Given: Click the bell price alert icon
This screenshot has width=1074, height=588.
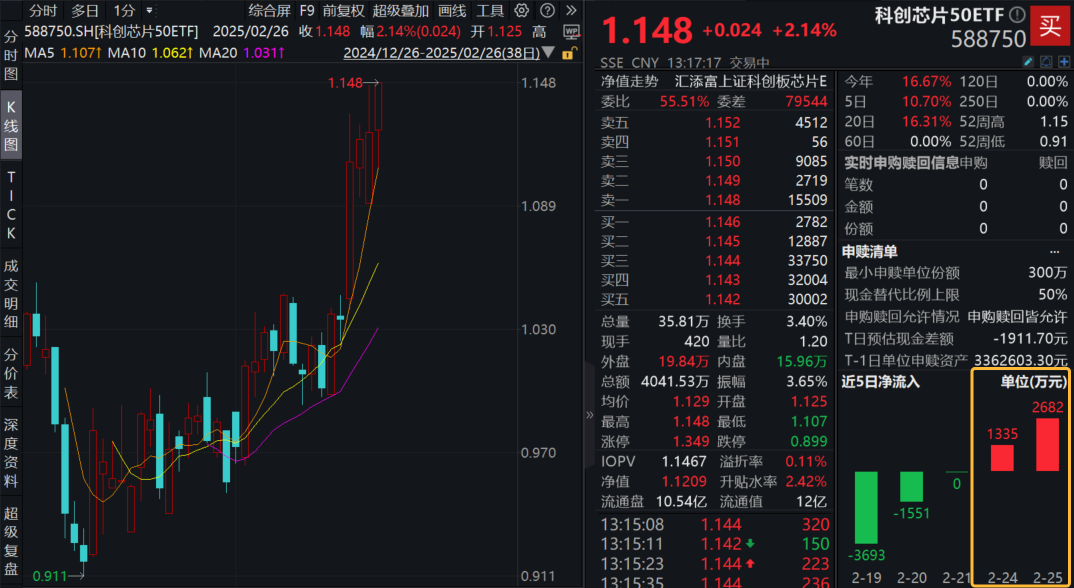Looking at the screenshot, I should (x=1046, y=61).
